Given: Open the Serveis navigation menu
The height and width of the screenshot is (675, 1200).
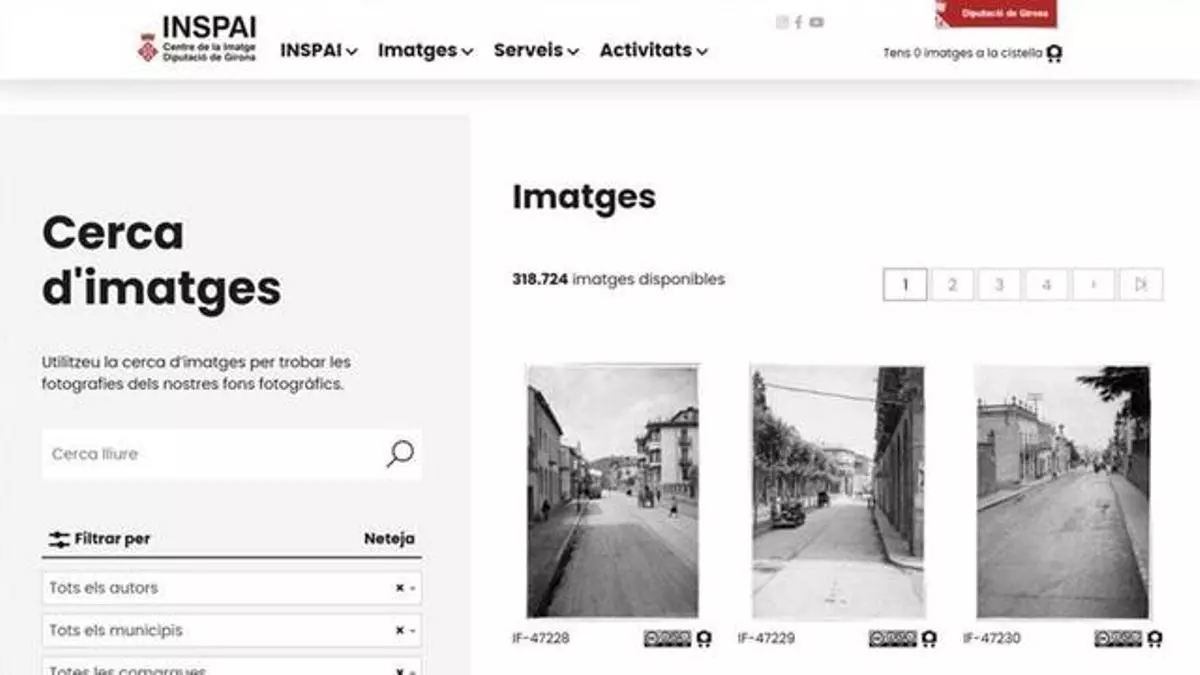Looking at the screenshot, I should tap(536, 50).
